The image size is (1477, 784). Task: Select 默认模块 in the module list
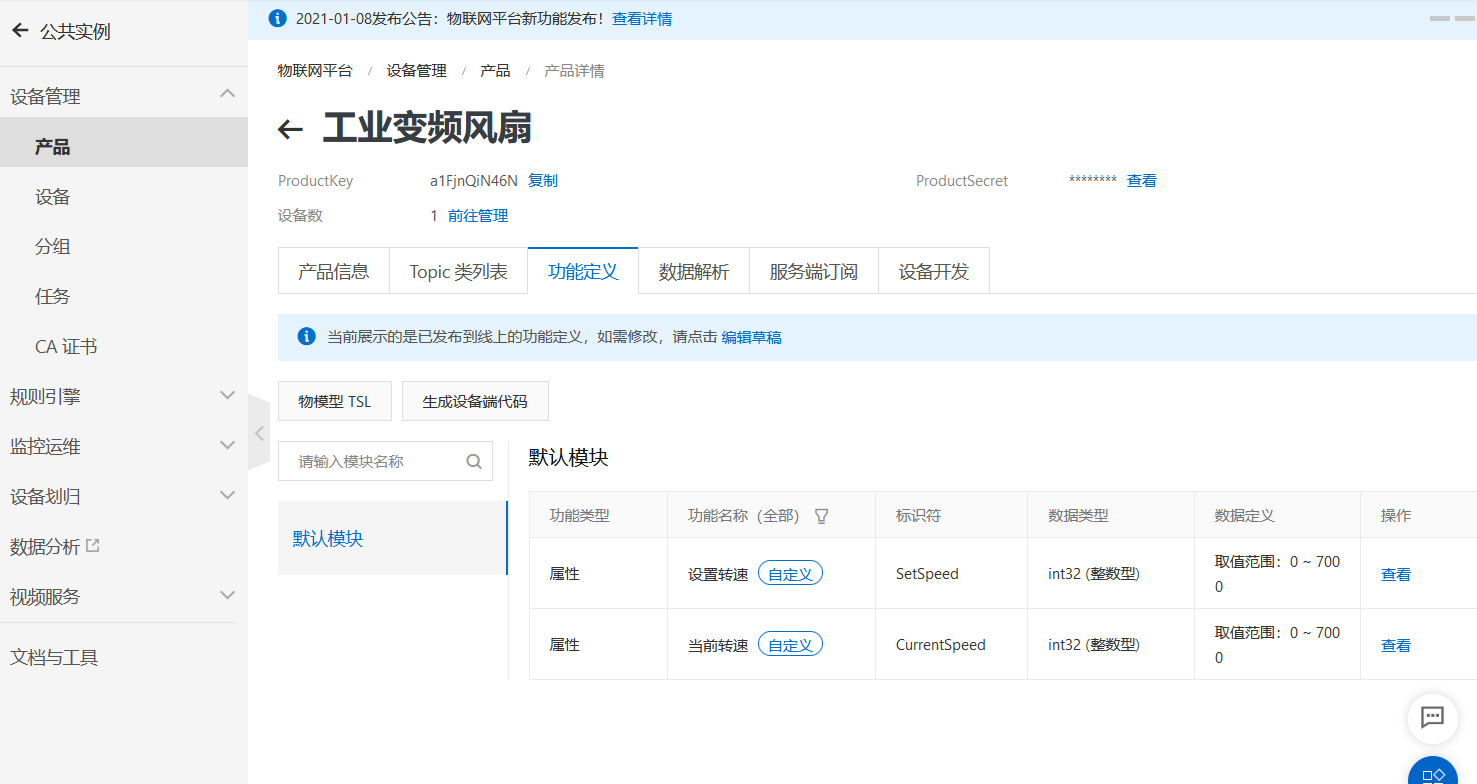(393, 538)
